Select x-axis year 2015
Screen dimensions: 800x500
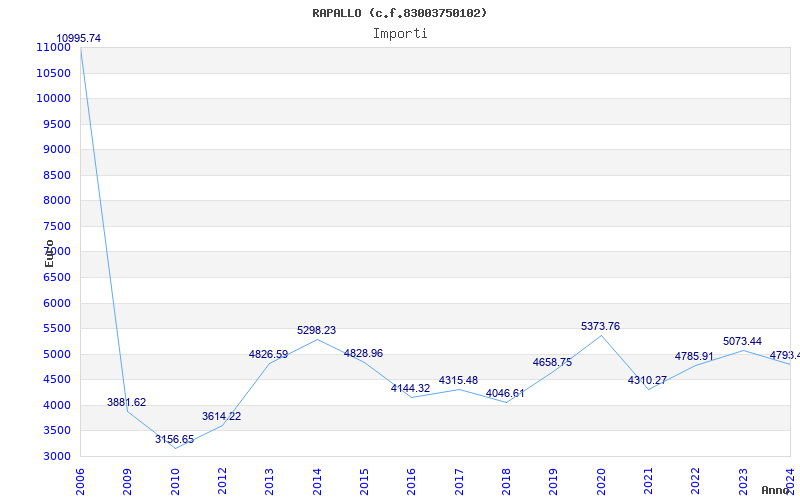tap(364, 482)
